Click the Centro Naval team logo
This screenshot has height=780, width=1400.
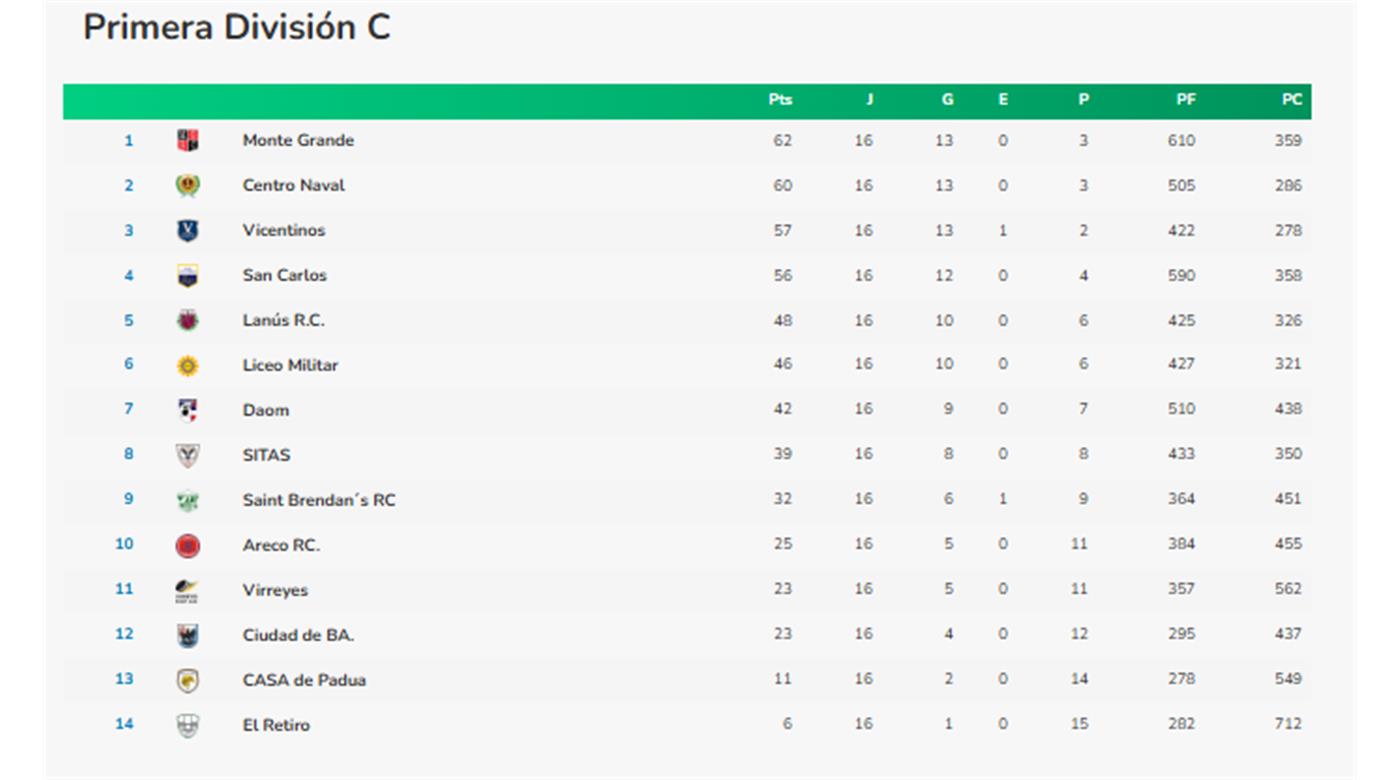[x=188, y=186]
